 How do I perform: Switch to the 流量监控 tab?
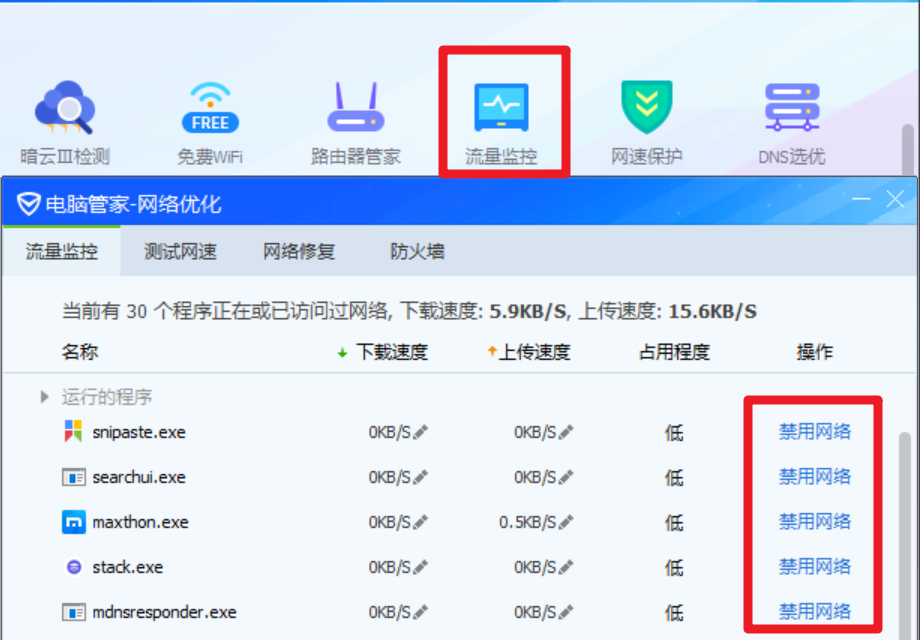61,251
